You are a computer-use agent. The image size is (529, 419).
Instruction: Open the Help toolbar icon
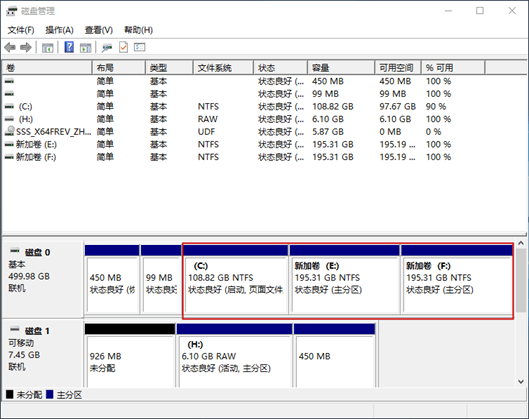tap(69, 47)
